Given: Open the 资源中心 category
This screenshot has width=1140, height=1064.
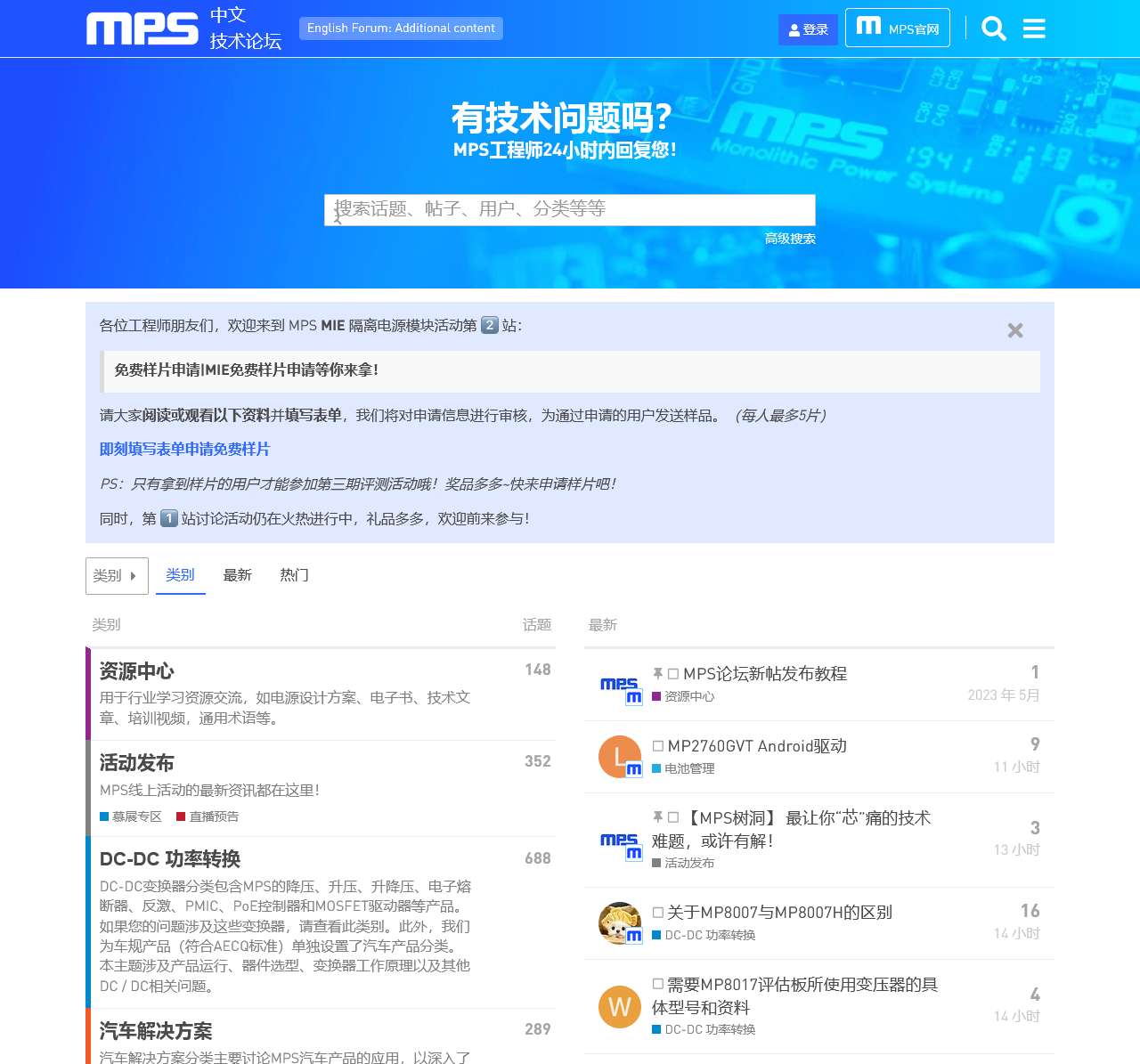Looking at the screenshot, I should [x=136, y=671].
